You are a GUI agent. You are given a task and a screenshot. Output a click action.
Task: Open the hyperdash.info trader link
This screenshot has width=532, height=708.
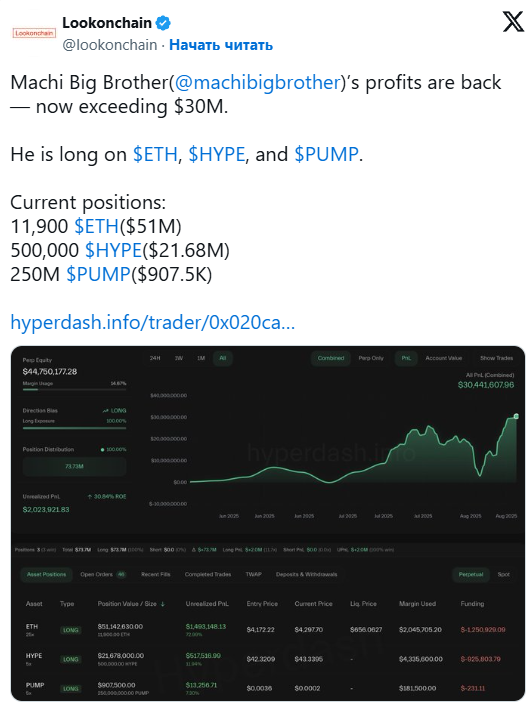[153, 322]
